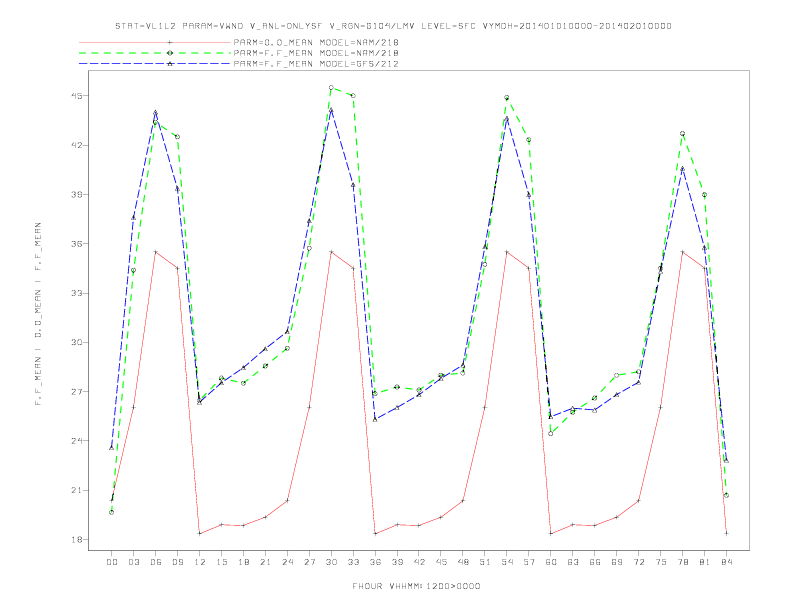Click x-axis forecast hour label 42
Viewport: 792px width, 612px height.
419,562
